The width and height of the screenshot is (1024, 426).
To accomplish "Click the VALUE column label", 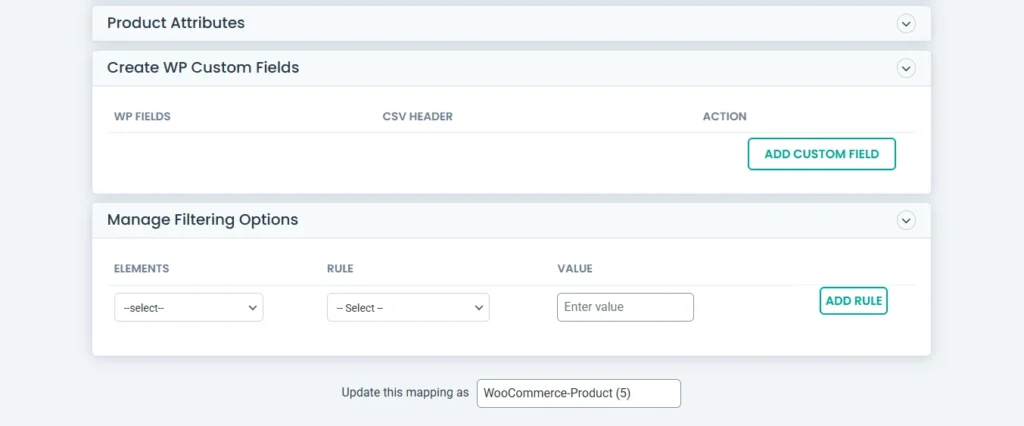I will click(575, 269).
